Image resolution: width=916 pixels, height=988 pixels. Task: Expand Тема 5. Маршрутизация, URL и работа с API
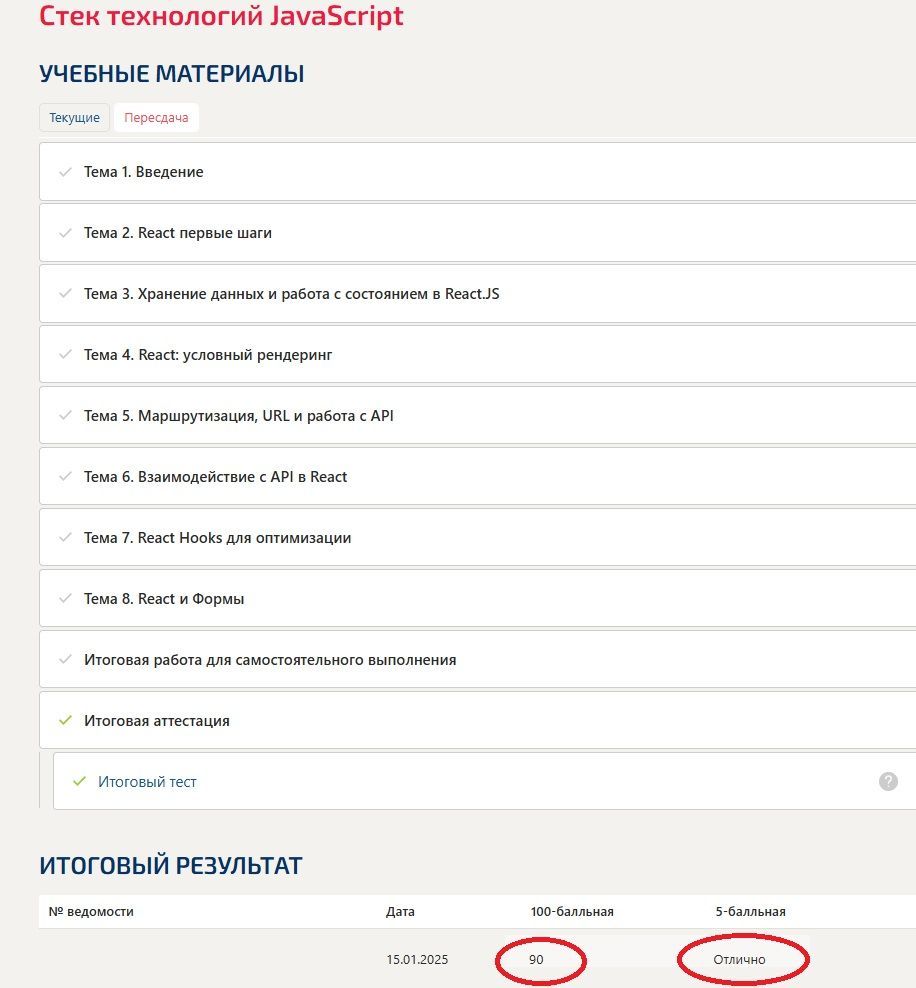[478, 416]
